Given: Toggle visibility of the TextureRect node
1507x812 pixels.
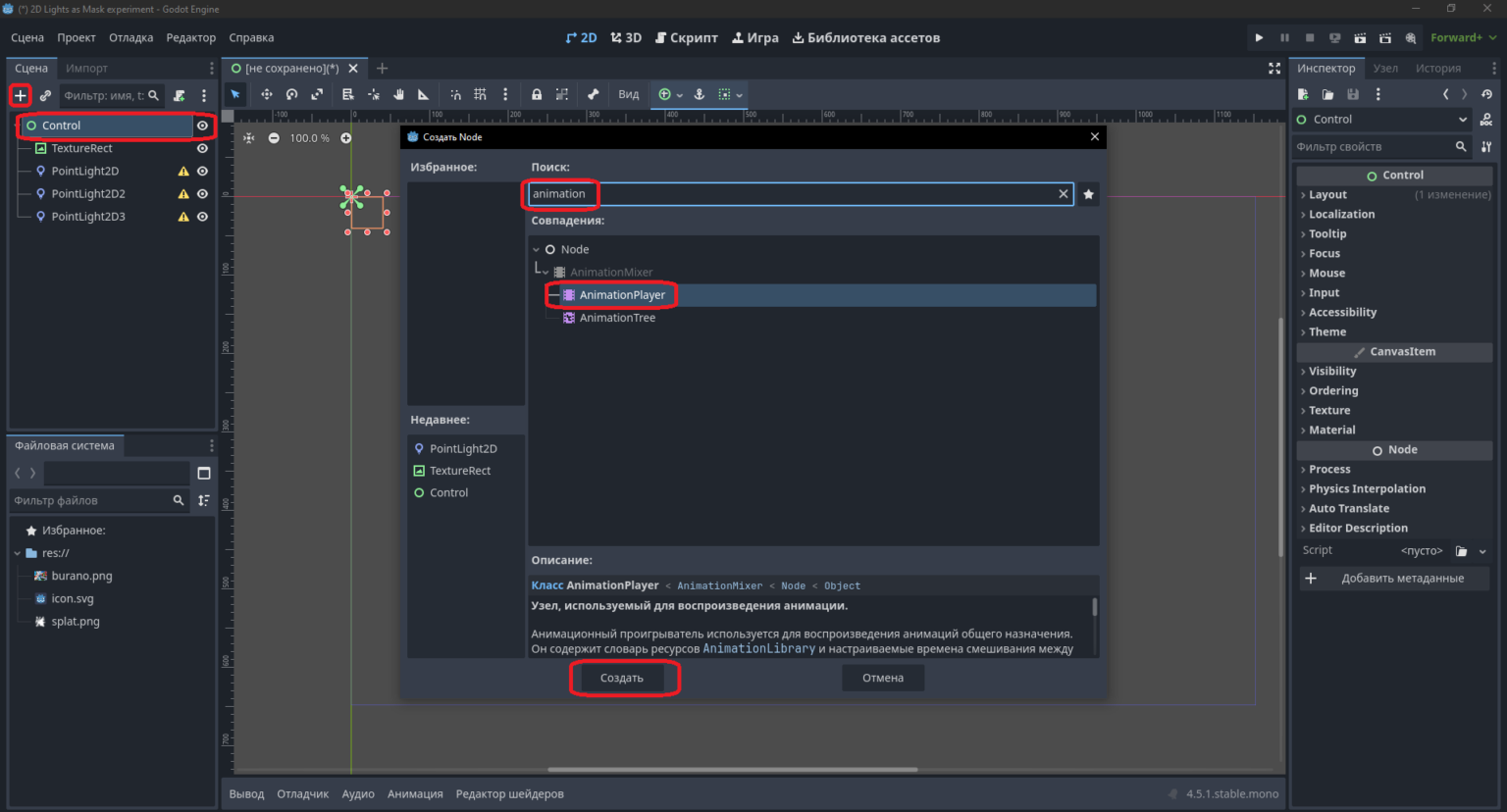Looking at the screenshot, I should [x=202, y=149].
